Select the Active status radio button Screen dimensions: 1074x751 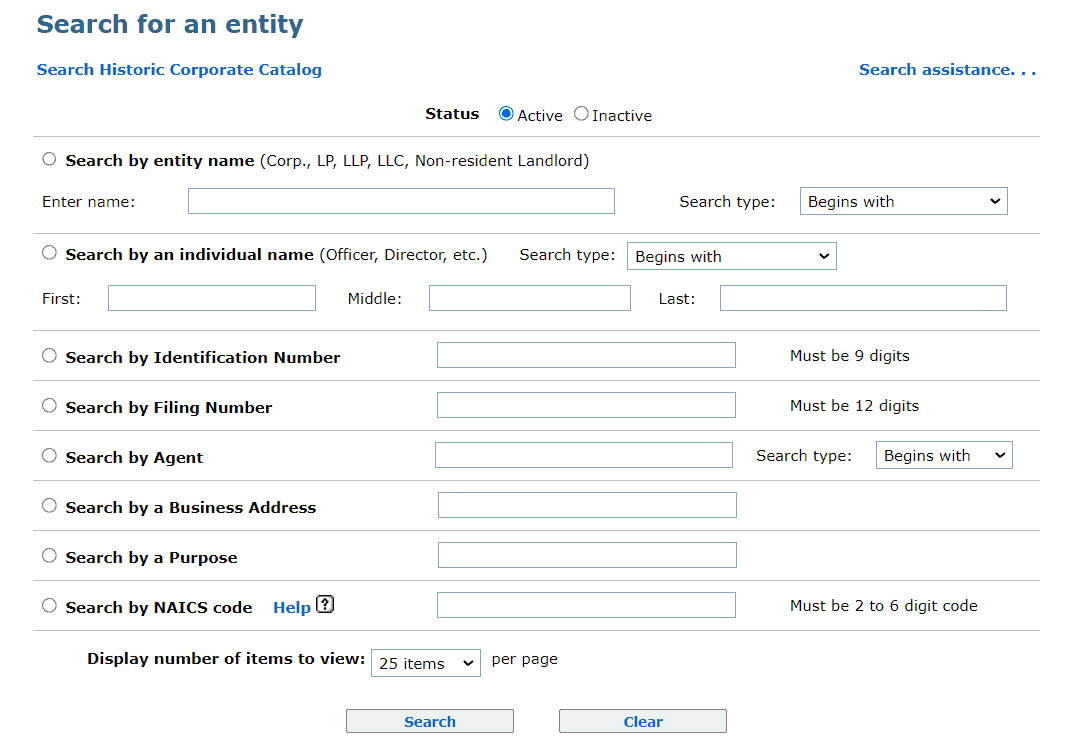pos(506,114)
